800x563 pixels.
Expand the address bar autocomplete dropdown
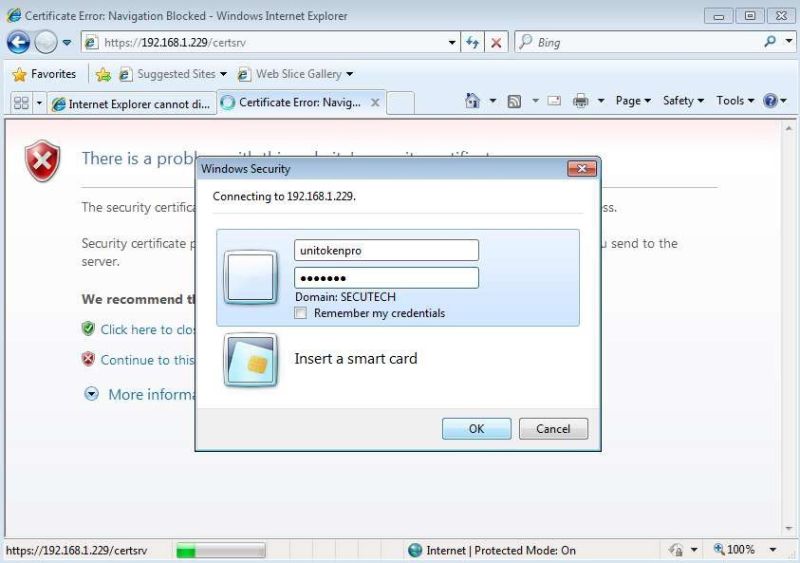(x=452, y=43)
